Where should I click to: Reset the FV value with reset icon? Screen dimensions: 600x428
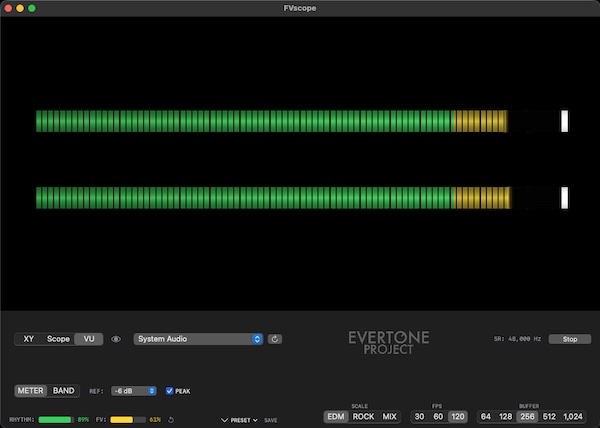click(x=171, y=420)
